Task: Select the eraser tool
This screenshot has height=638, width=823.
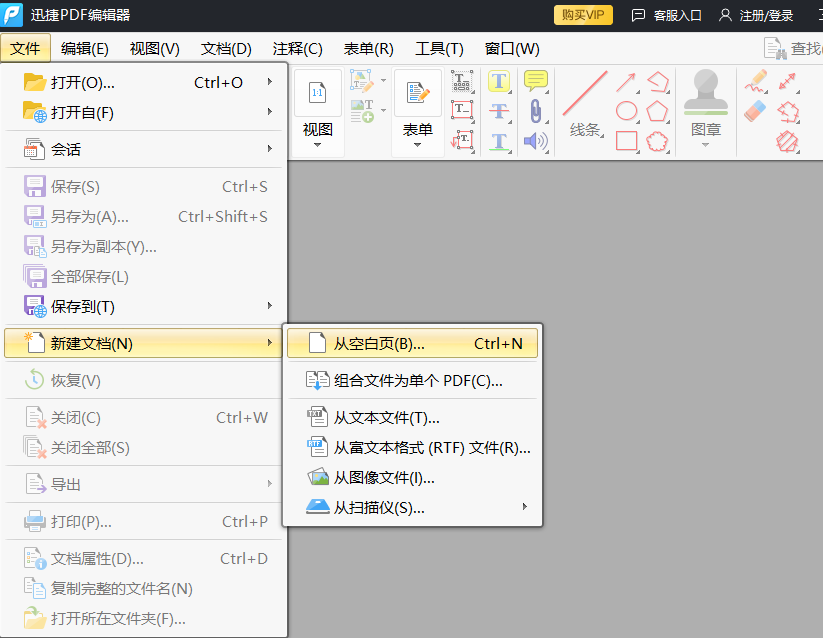Action: point(755,111)
